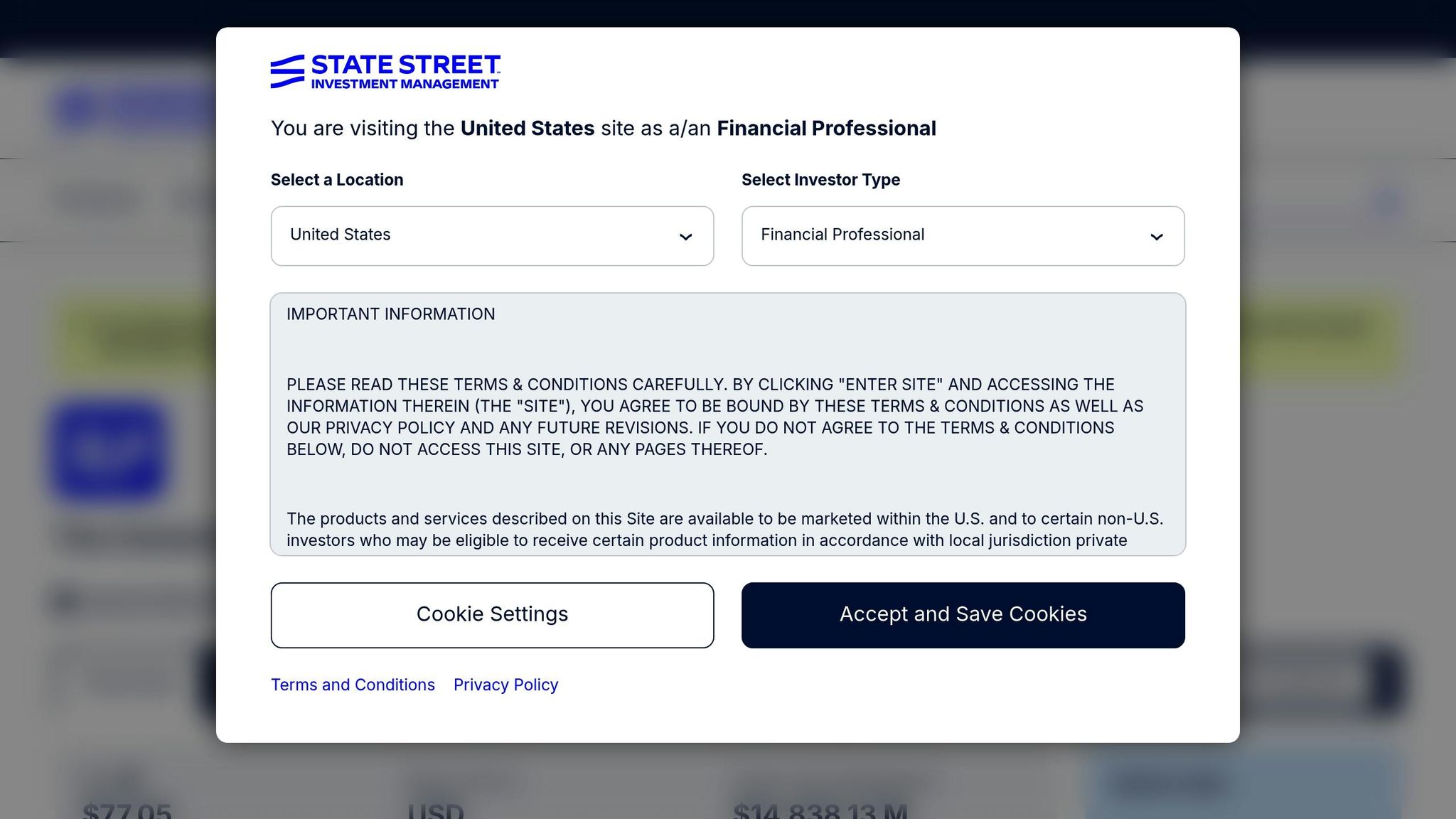Click inside the United States location field
1456x819 pixels.
[x=427, y=235]
